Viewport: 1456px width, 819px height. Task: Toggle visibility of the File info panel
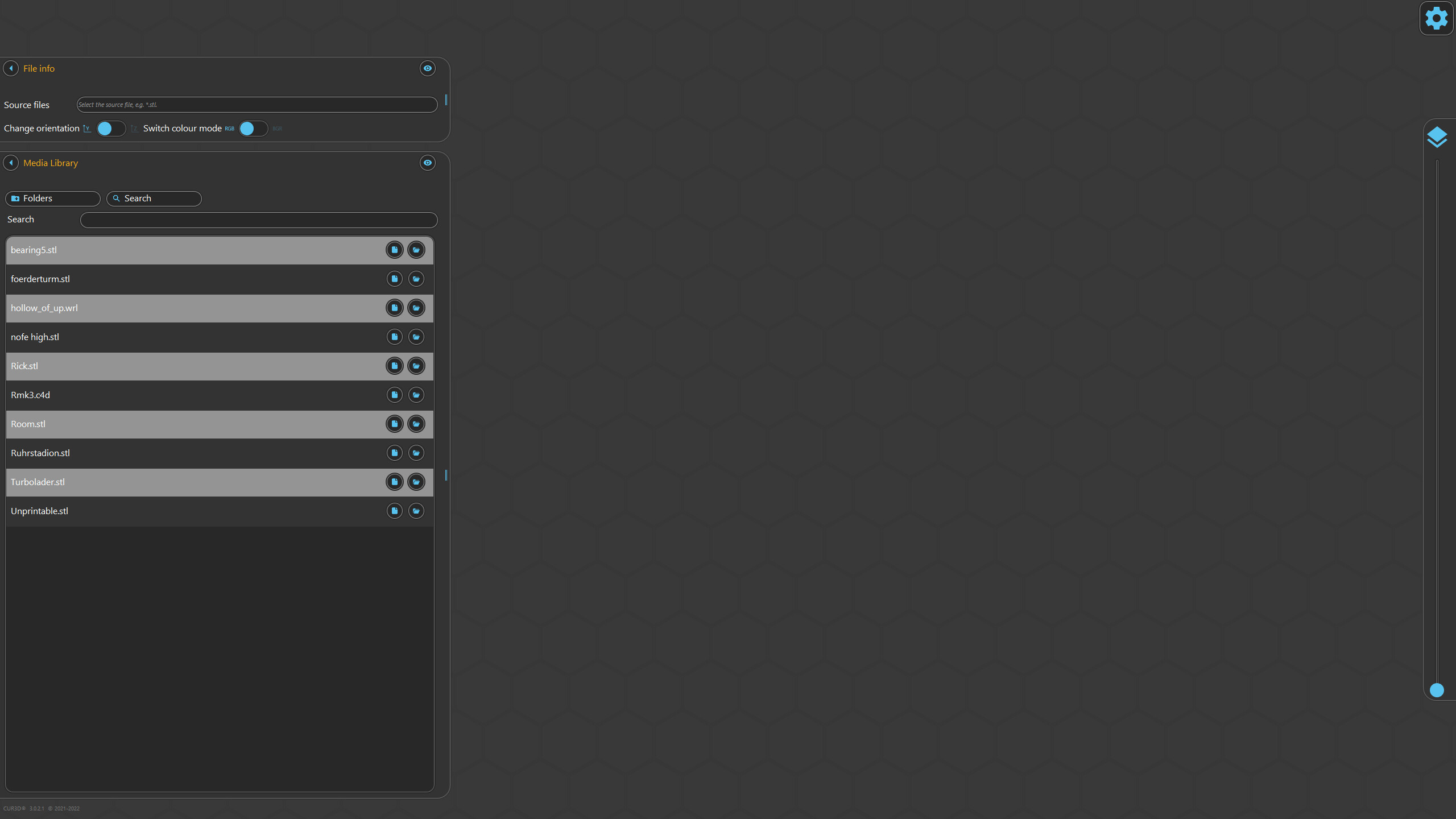(x=427, y=68)
